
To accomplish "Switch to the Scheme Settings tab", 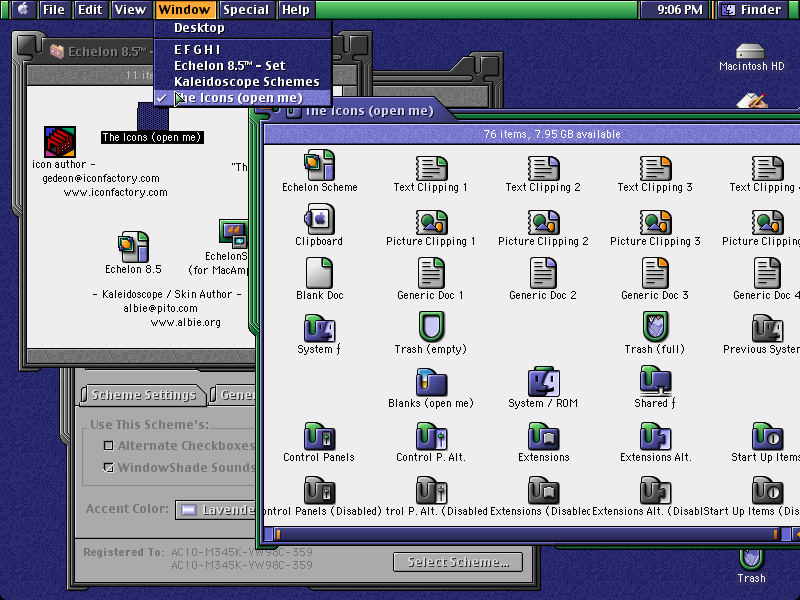I will (x=143, y=395).
